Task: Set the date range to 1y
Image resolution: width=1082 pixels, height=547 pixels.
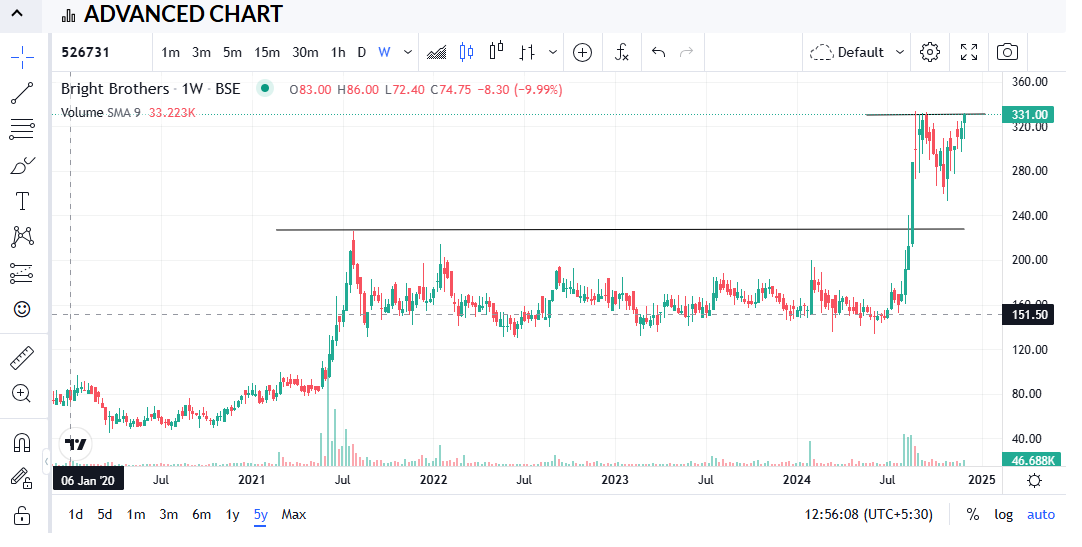Action: [233, 515]
